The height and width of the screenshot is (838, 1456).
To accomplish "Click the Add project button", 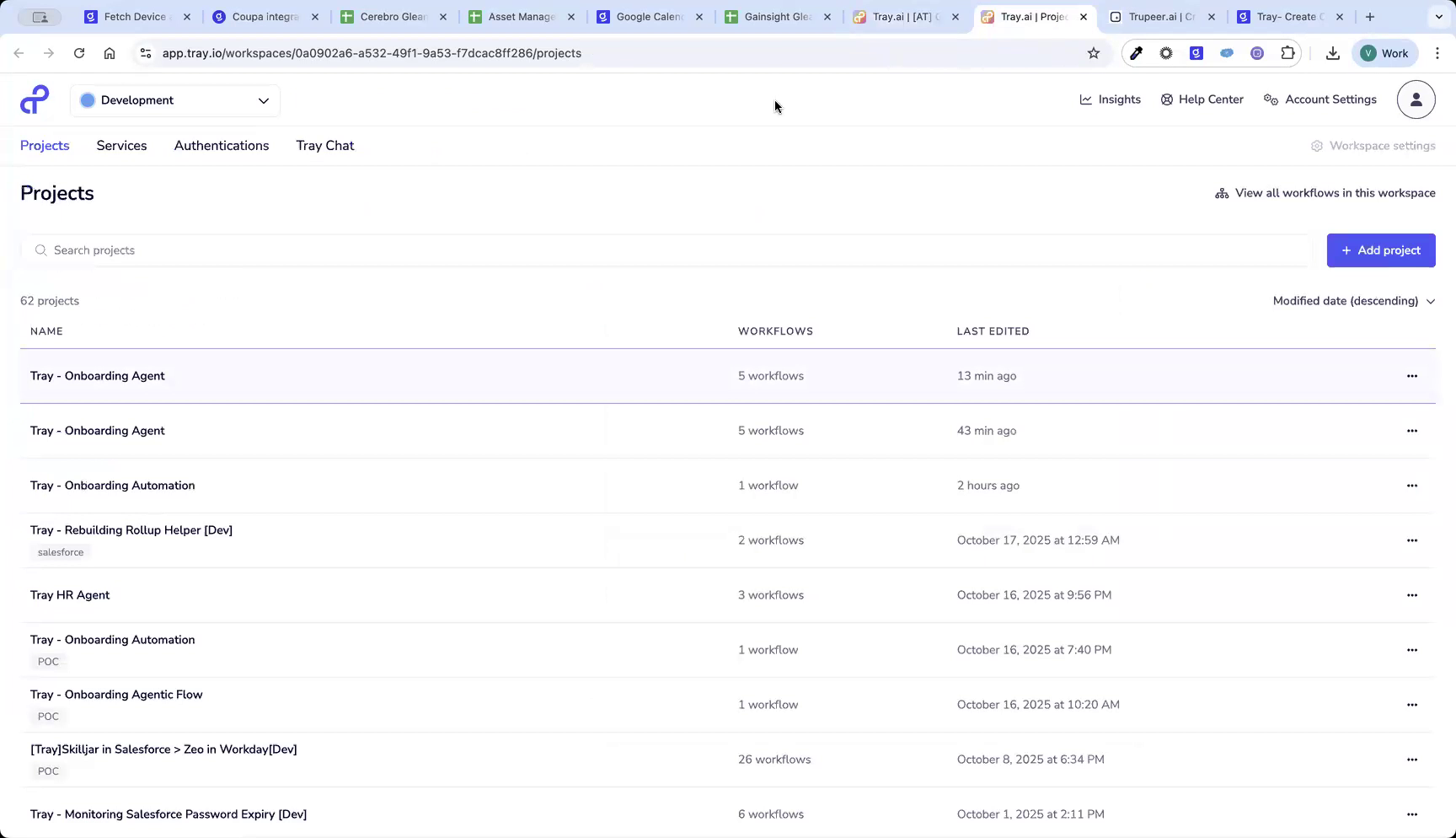I will coord(1381,250).
